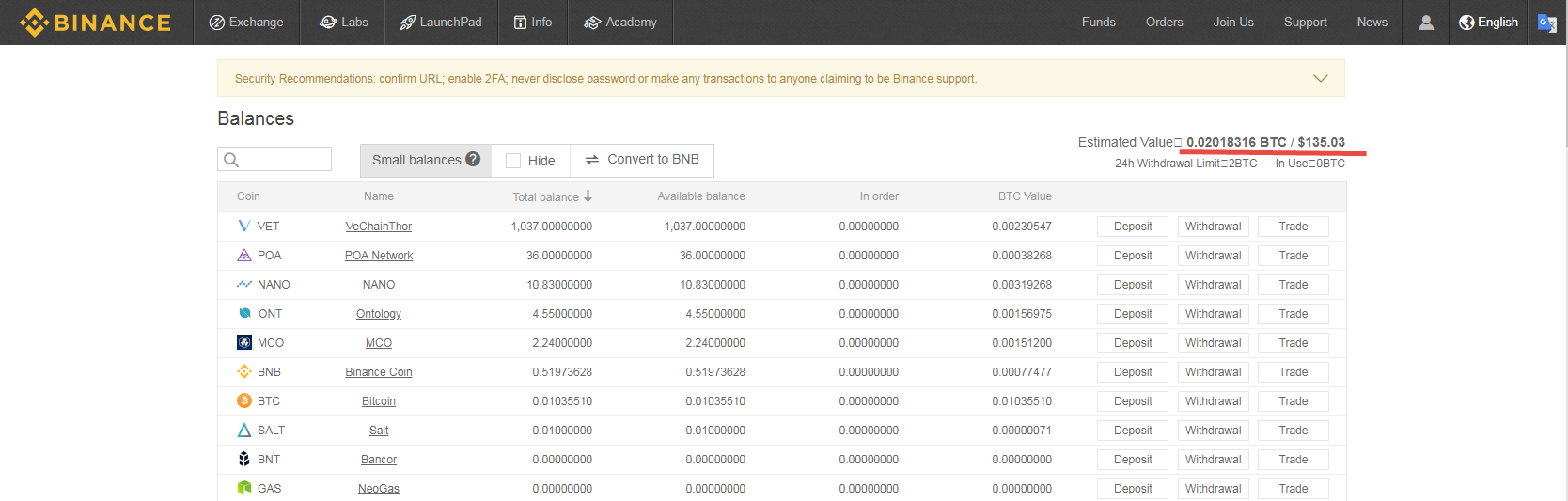Click the Small balances help question icon
Screen dimensions: 1568x501
pos(473,159)
